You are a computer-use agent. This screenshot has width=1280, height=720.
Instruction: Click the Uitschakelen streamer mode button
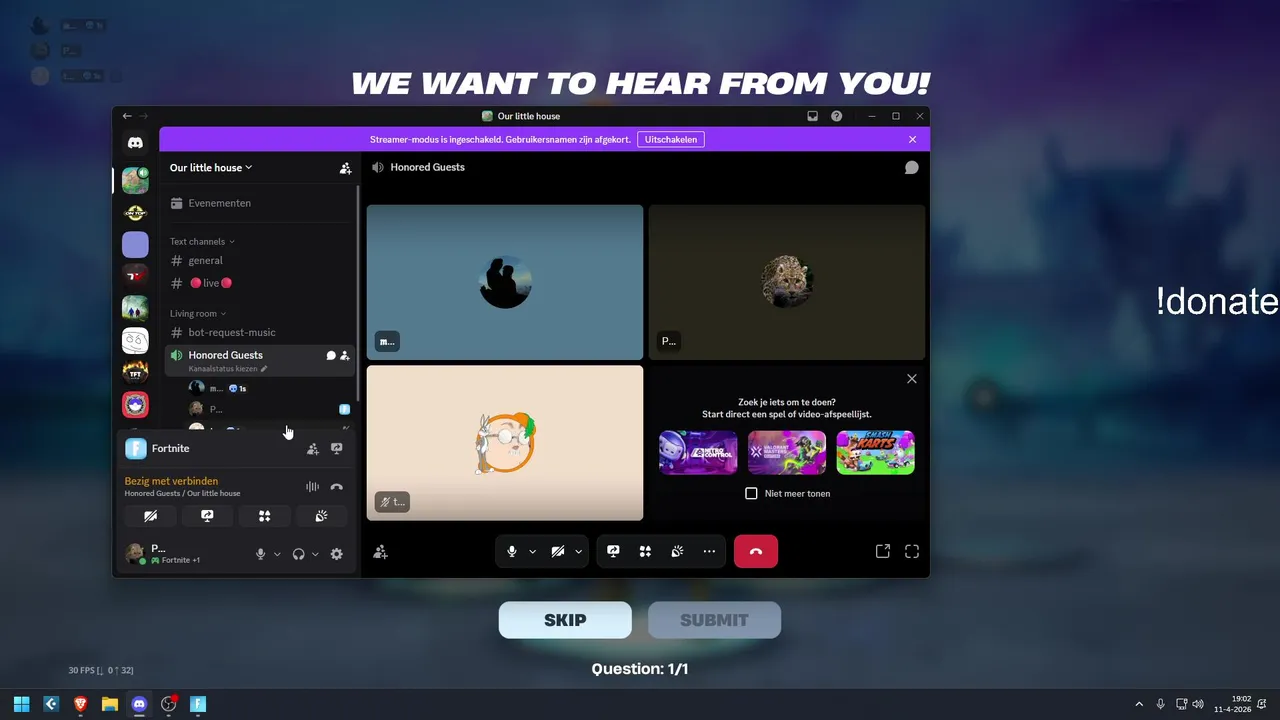tap(671, 139)
